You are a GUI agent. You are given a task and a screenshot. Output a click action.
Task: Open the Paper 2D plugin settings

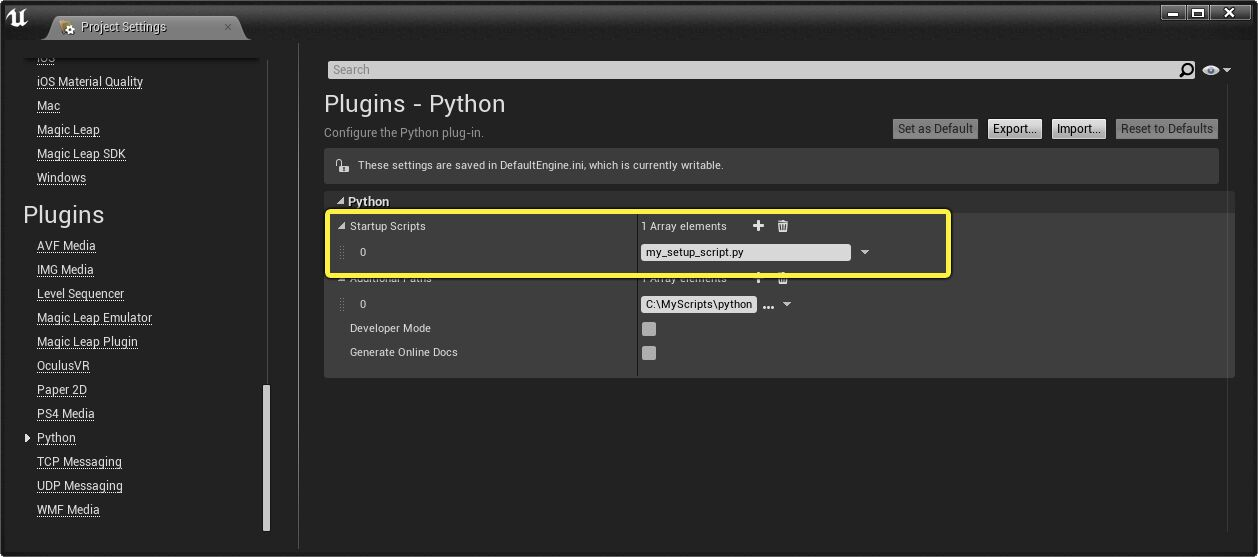[x=62, y=390]
